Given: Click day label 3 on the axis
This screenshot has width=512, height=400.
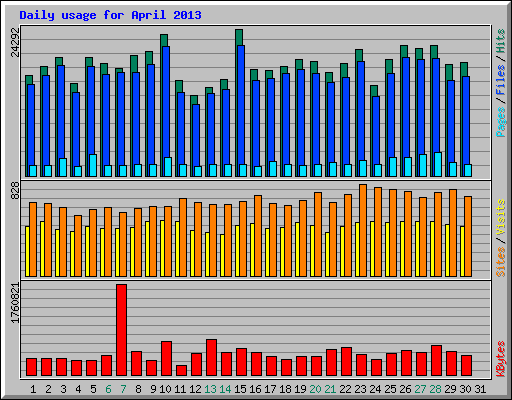Looking at the screenshot, I should coord(63,389).
